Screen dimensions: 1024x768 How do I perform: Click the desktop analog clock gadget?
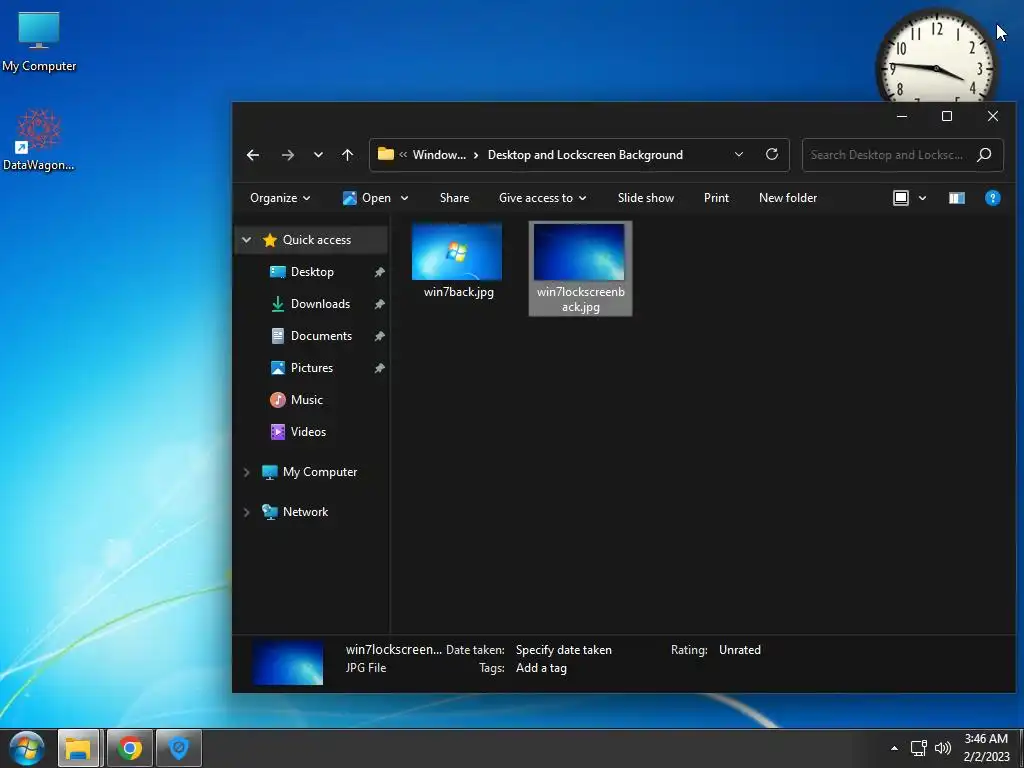coord(936,57)
